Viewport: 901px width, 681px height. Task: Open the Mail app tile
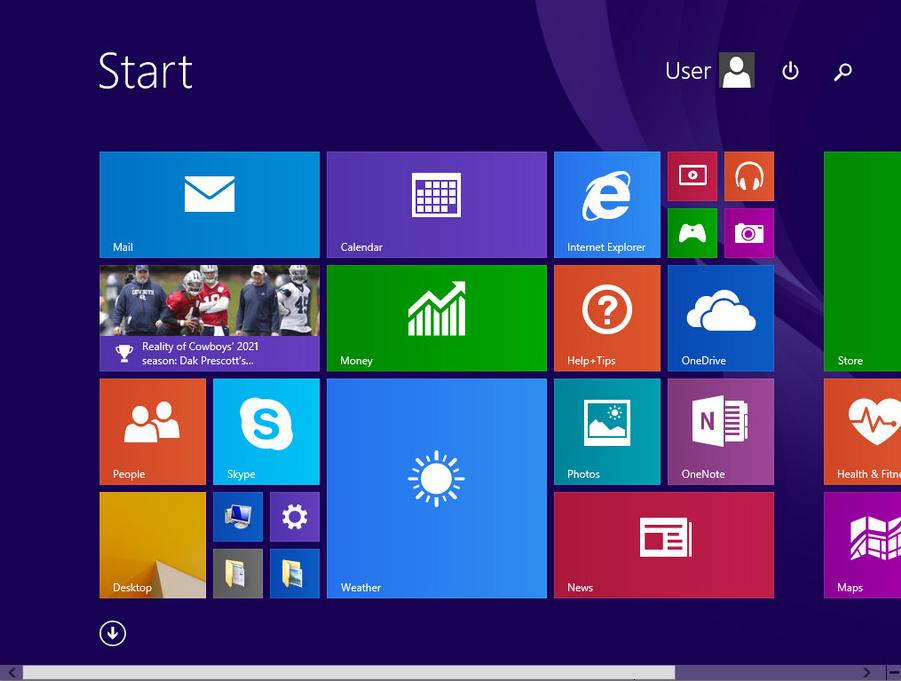[209, 204]
